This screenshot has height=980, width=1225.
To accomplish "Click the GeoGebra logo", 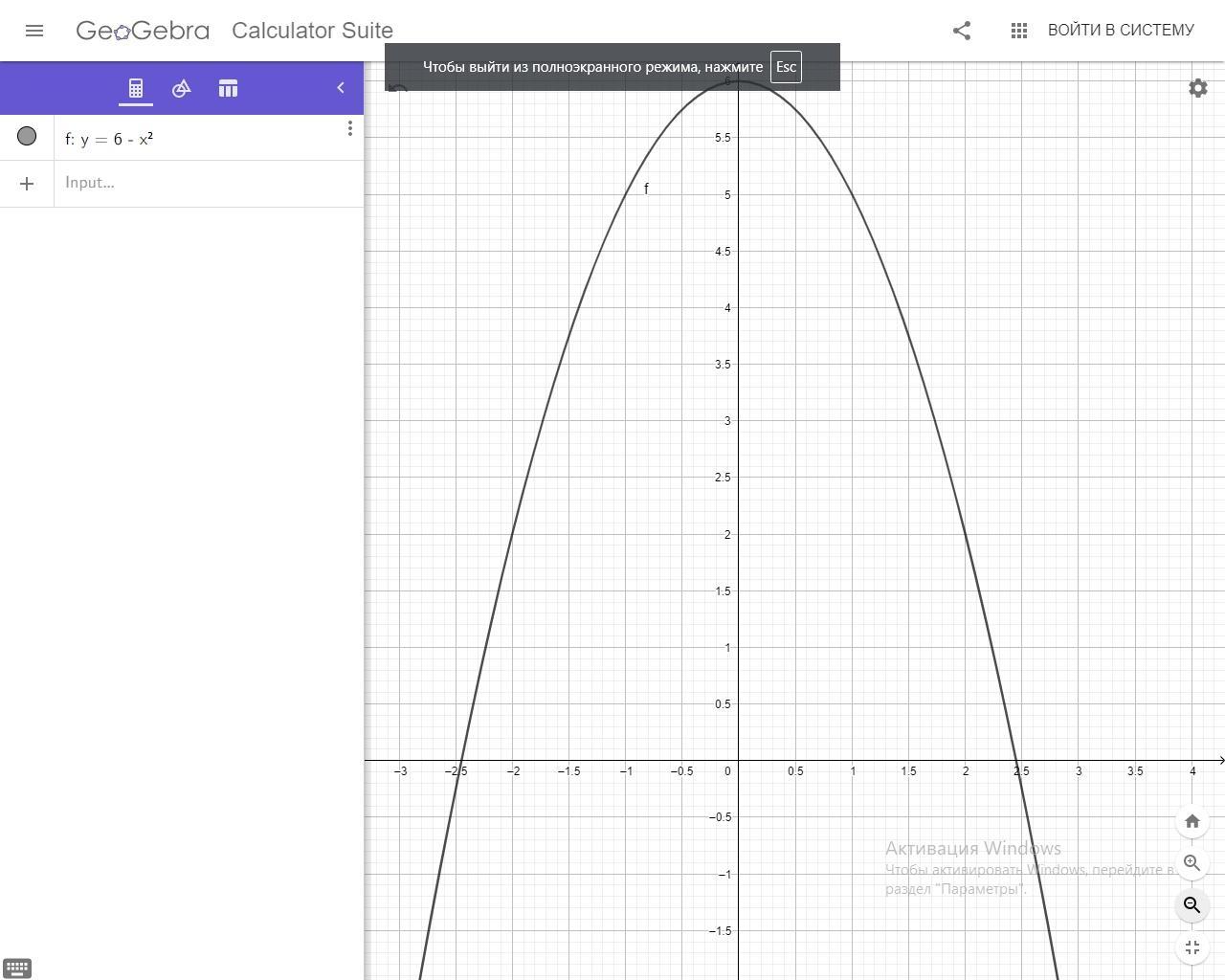I will [x=143, y=31].
